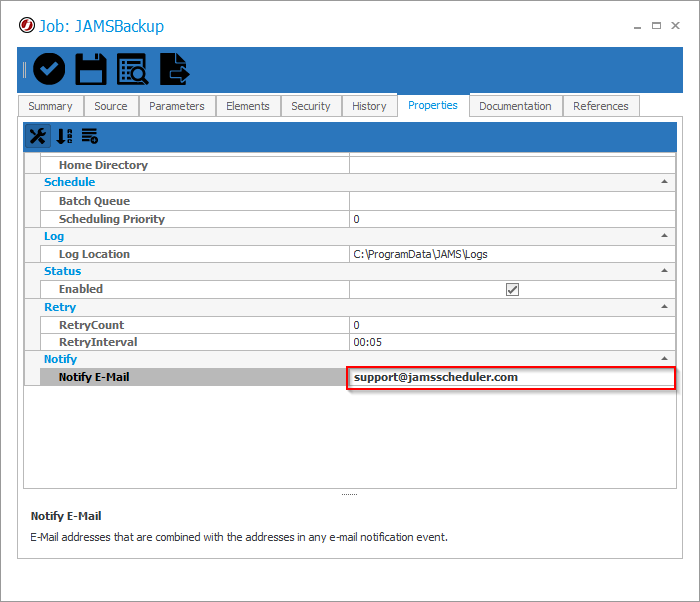Screen dimensions: 700x602
Task: Minimize the Job JAMSBackup window
Action: tap(637, 26)
